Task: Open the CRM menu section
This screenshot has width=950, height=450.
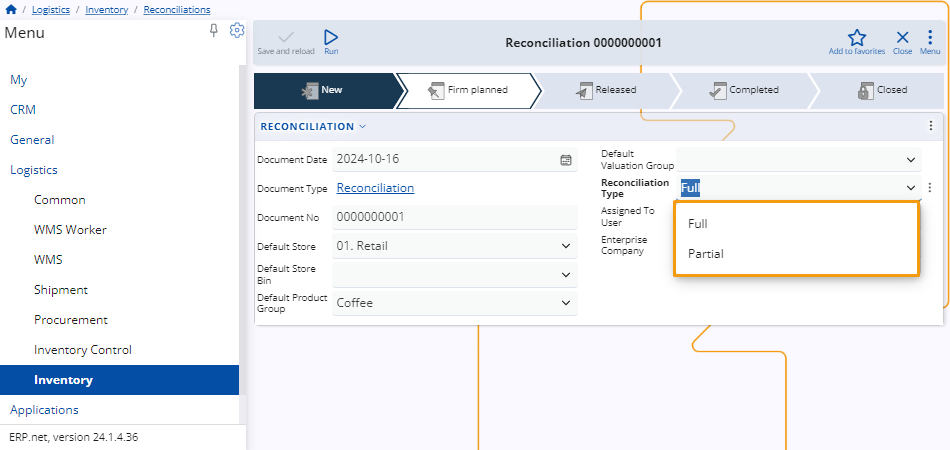Action: tap(23, 110)
